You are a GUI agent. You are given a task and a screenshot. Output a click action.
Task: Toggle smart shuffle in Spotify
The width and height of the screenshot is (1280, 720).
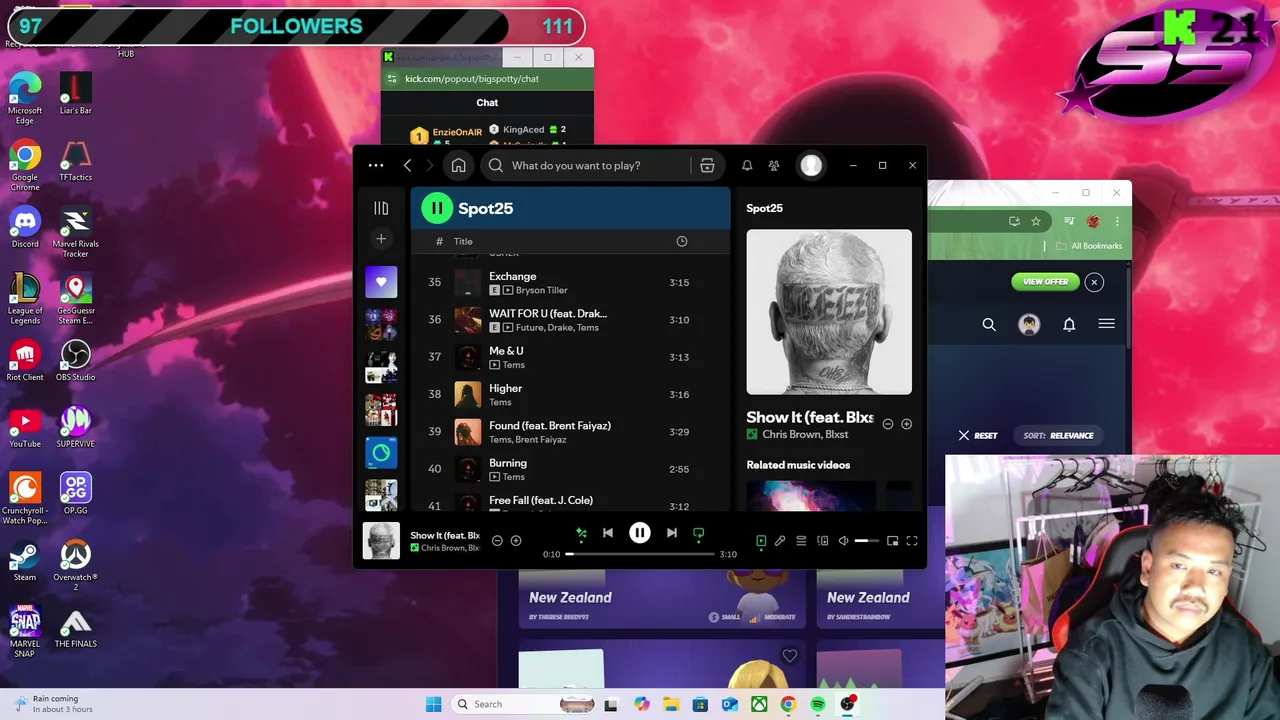[581, 534]
